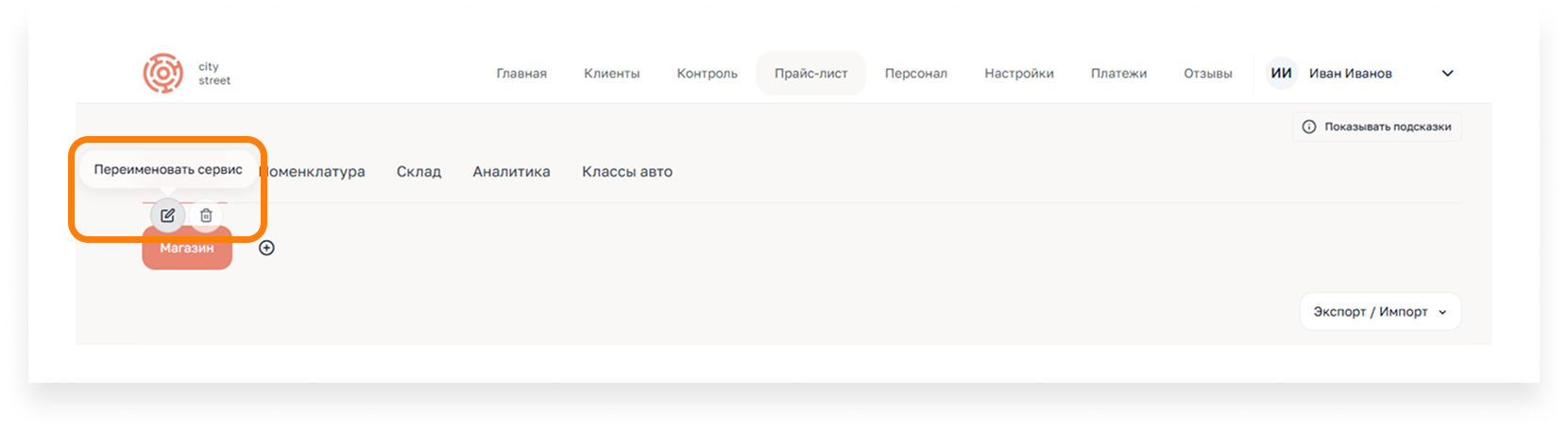Expand the user profile chevron
This screenshot has width=1568, height=430.
(x=1447, y=74)
